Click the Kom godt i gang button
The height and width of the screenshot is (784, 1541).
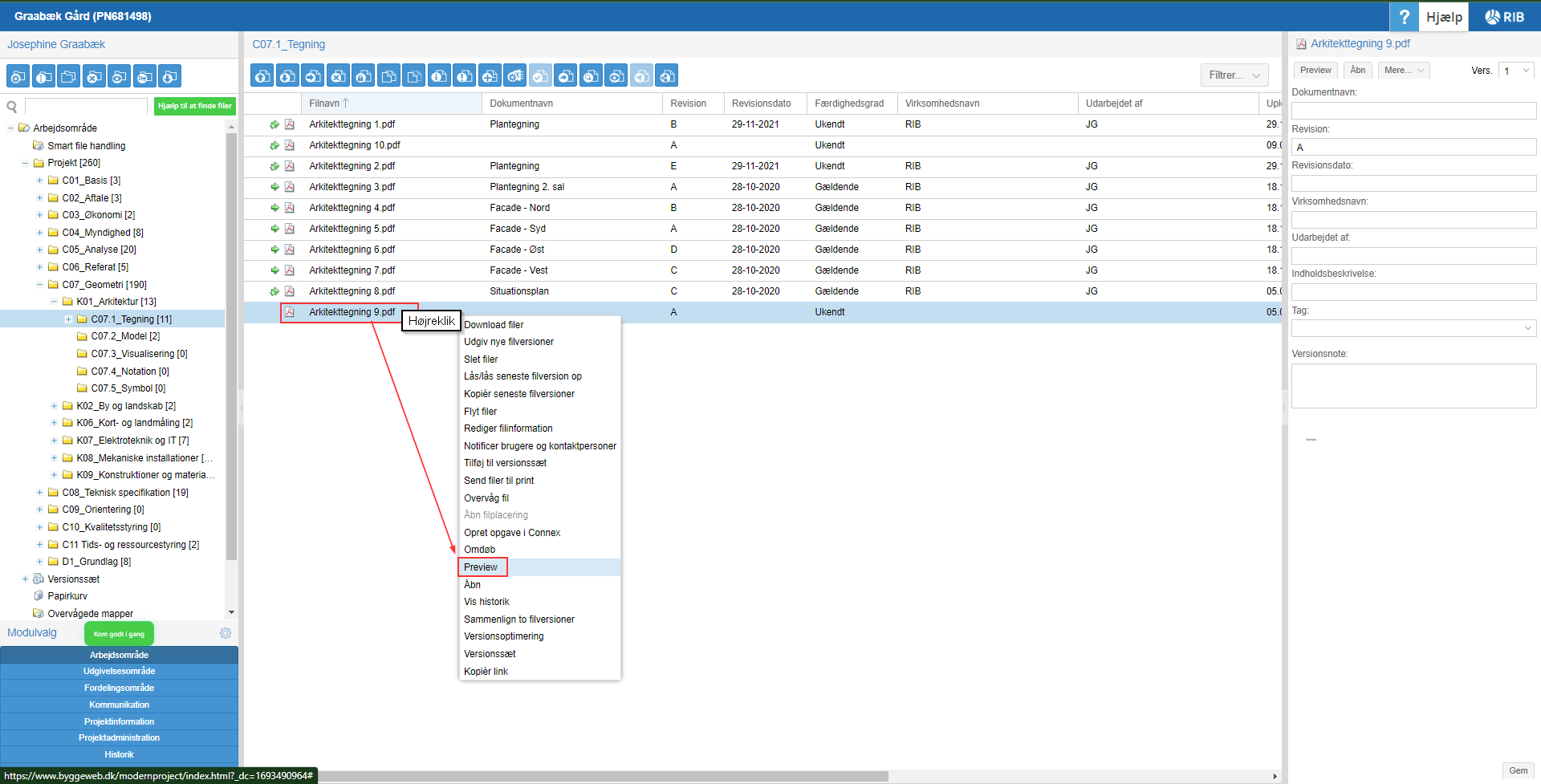click(x=119, y=634)
